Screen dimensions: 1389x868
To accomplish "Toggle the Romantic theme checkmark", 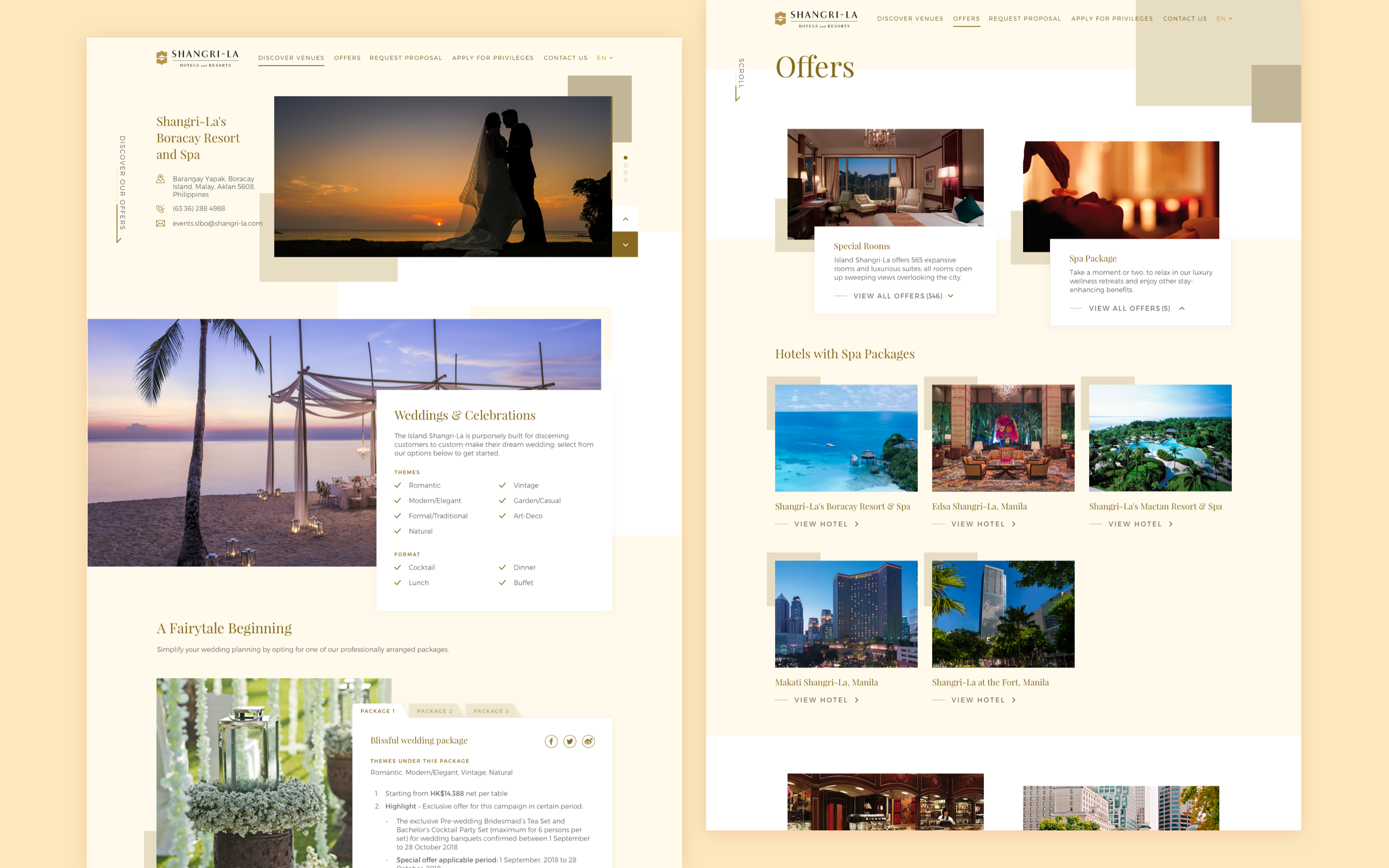I will pos(398,485).
